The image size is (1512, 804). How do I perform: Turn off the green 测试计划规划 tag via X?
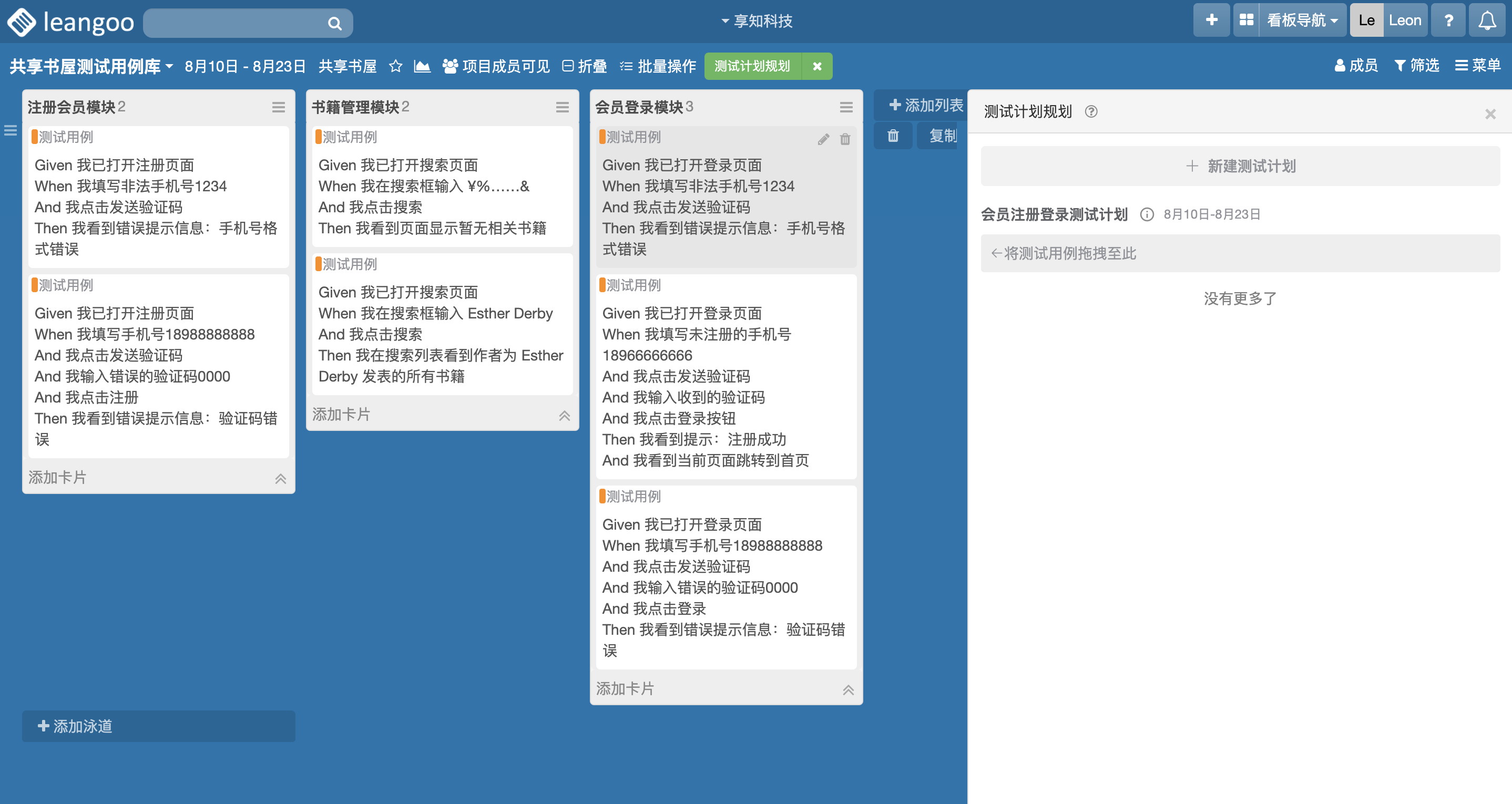[816, 66]
